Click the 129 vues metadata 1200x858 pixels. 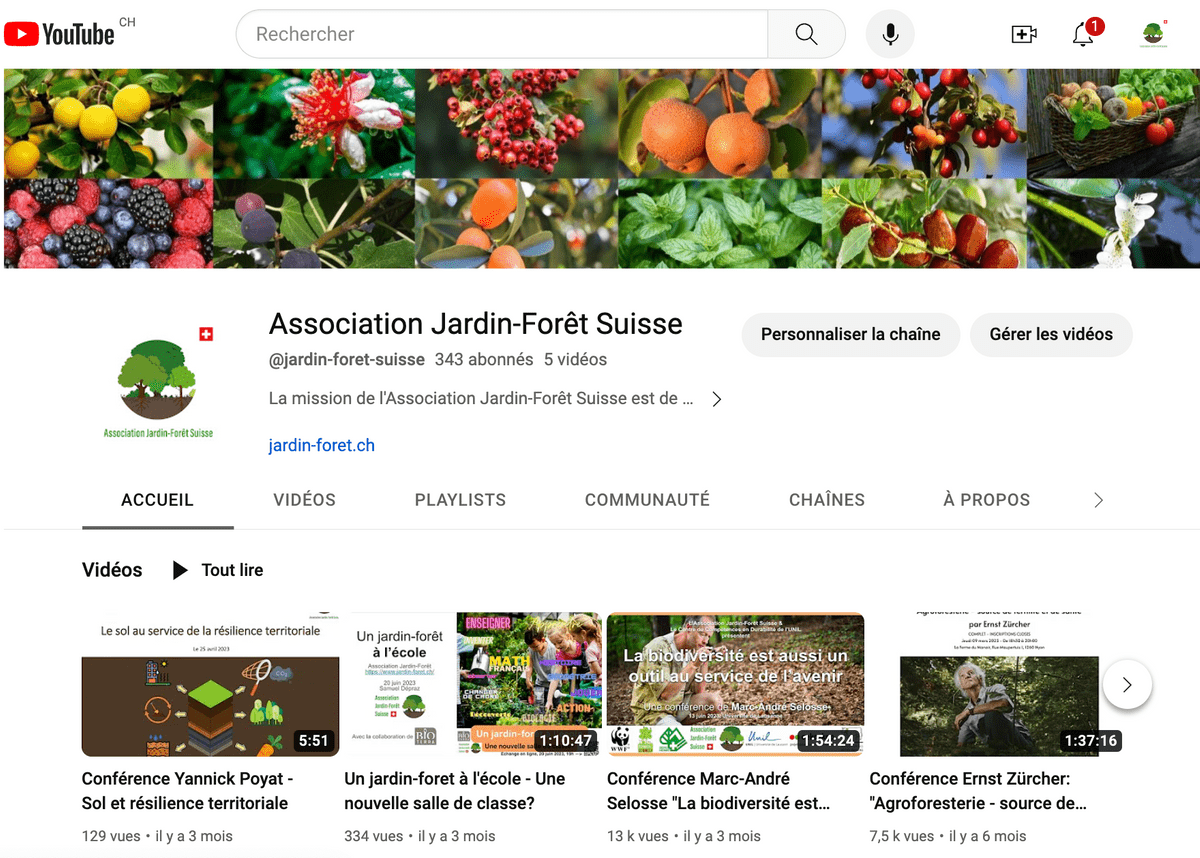click(x=113, y=836)
